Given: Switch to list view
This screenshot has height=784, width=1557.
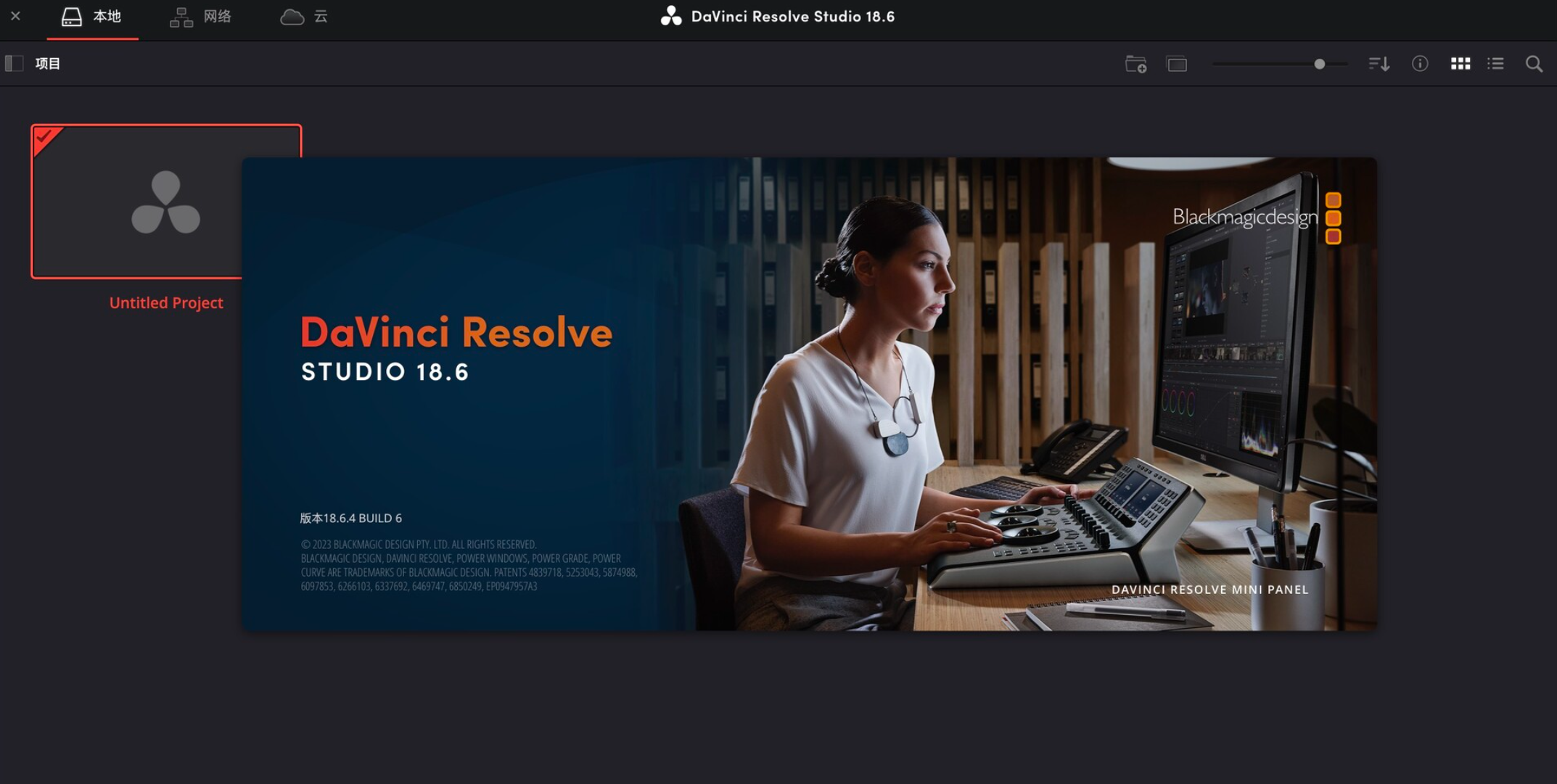Looking at the screenshot, I should click(1495, 64).
